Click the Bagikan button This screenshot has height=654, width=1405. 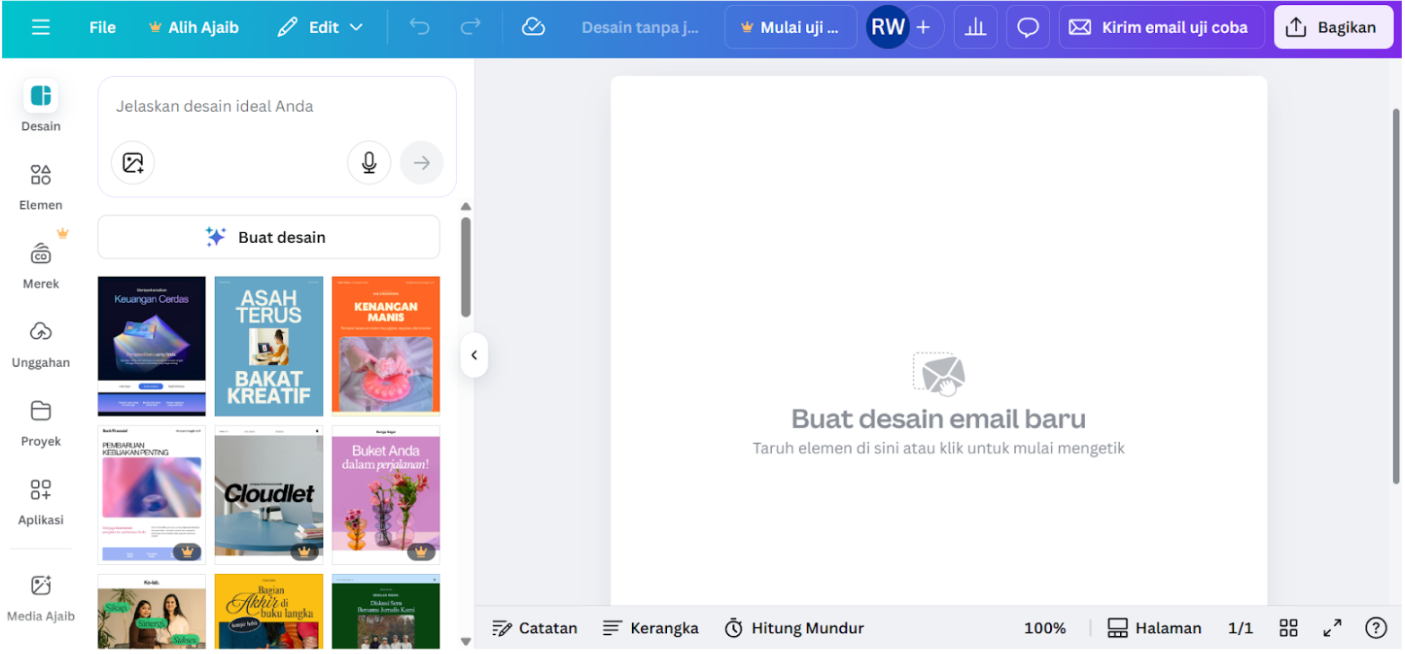(x=1333, y=27)
